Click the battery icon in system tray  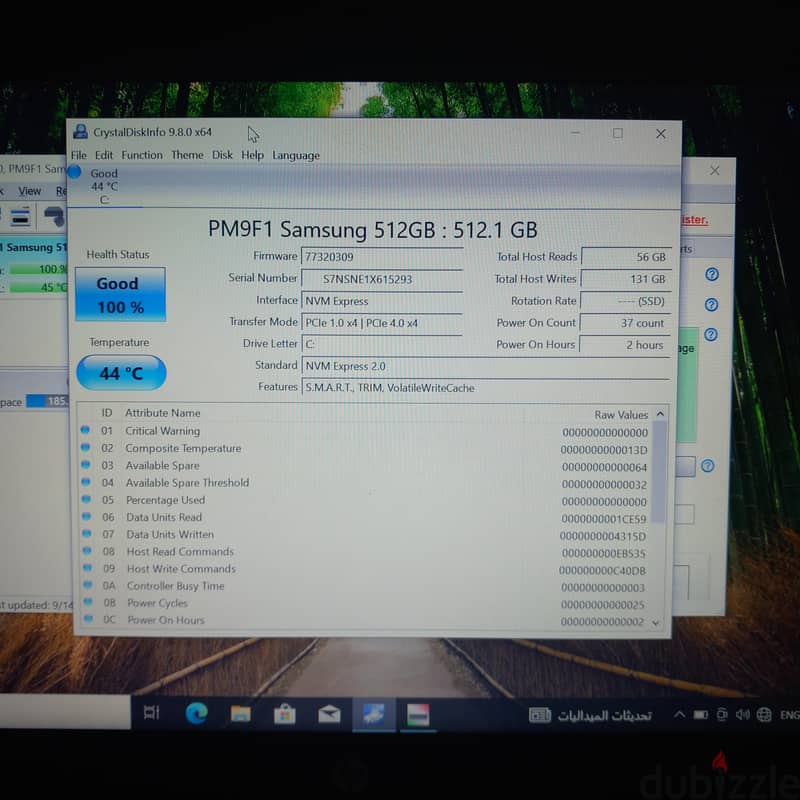click(x=701, y=715)
